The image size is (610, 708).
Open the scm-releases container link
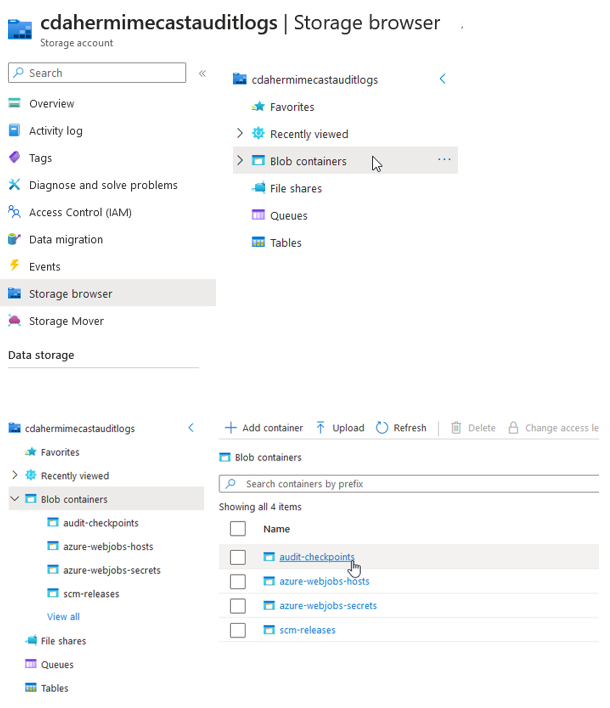coord(307,630)
